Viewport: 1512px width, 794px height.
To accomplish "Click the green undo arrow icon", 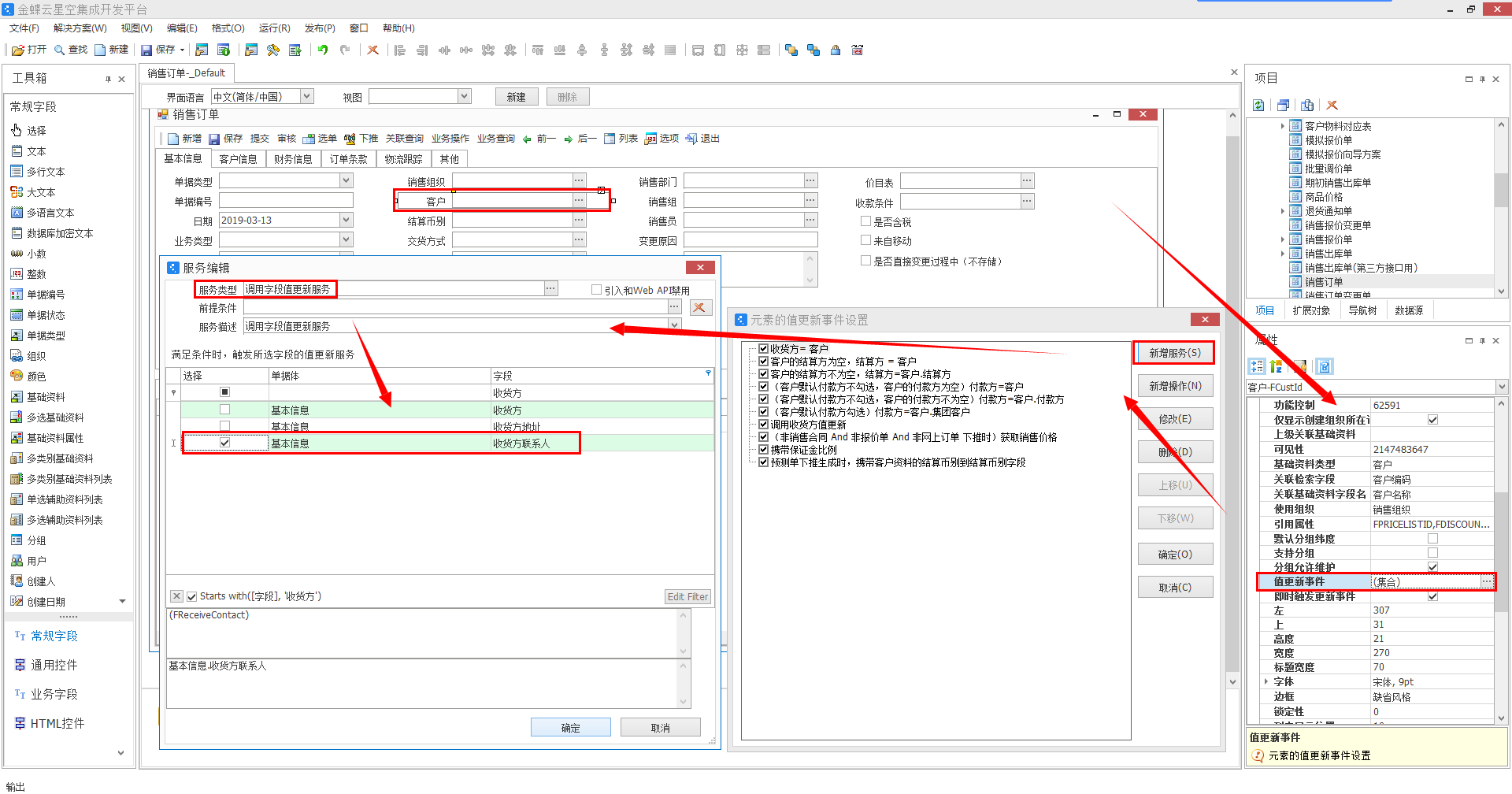I will click(323, 50).
